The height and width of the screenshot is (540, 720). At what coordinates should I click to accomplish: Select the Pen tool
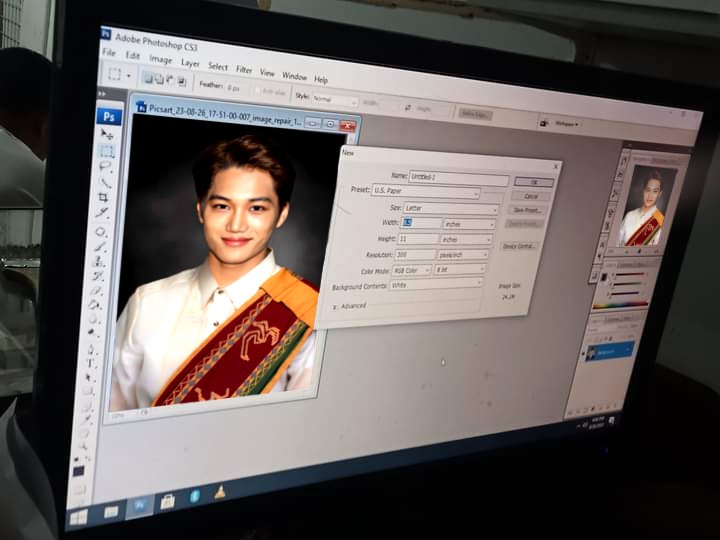coord(91,350)
